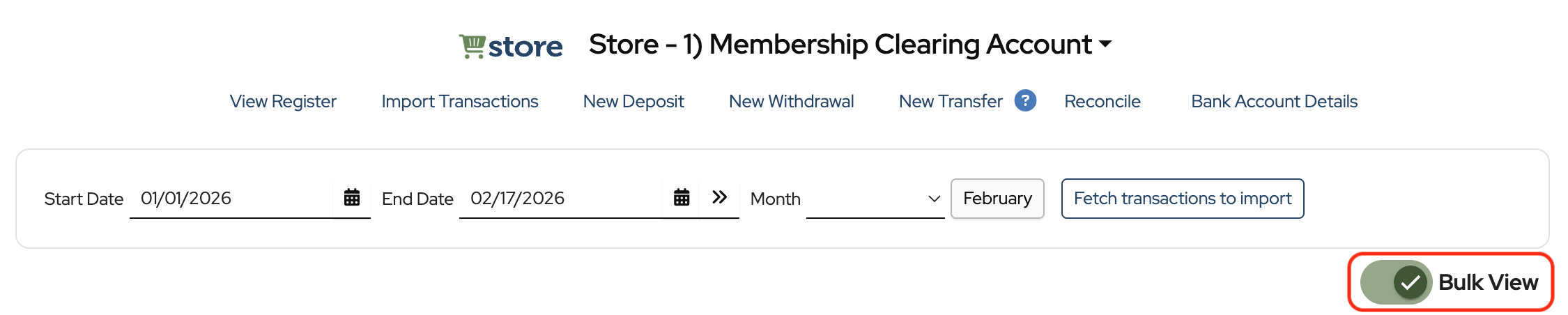Click Fetch transactions to import

click(1183, 199)
